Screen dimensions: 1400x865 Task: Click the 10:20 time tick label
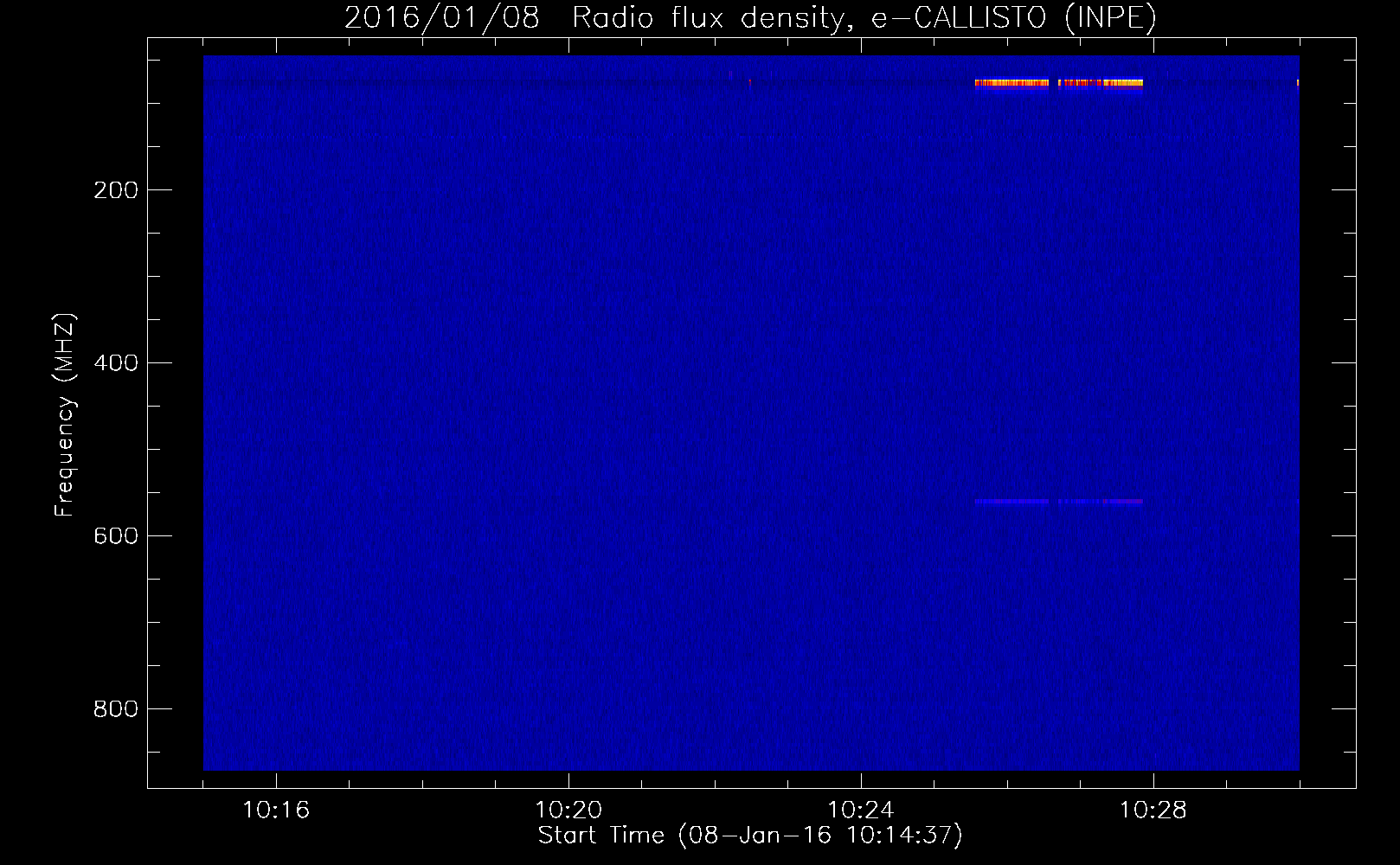(x=568, y=811)
